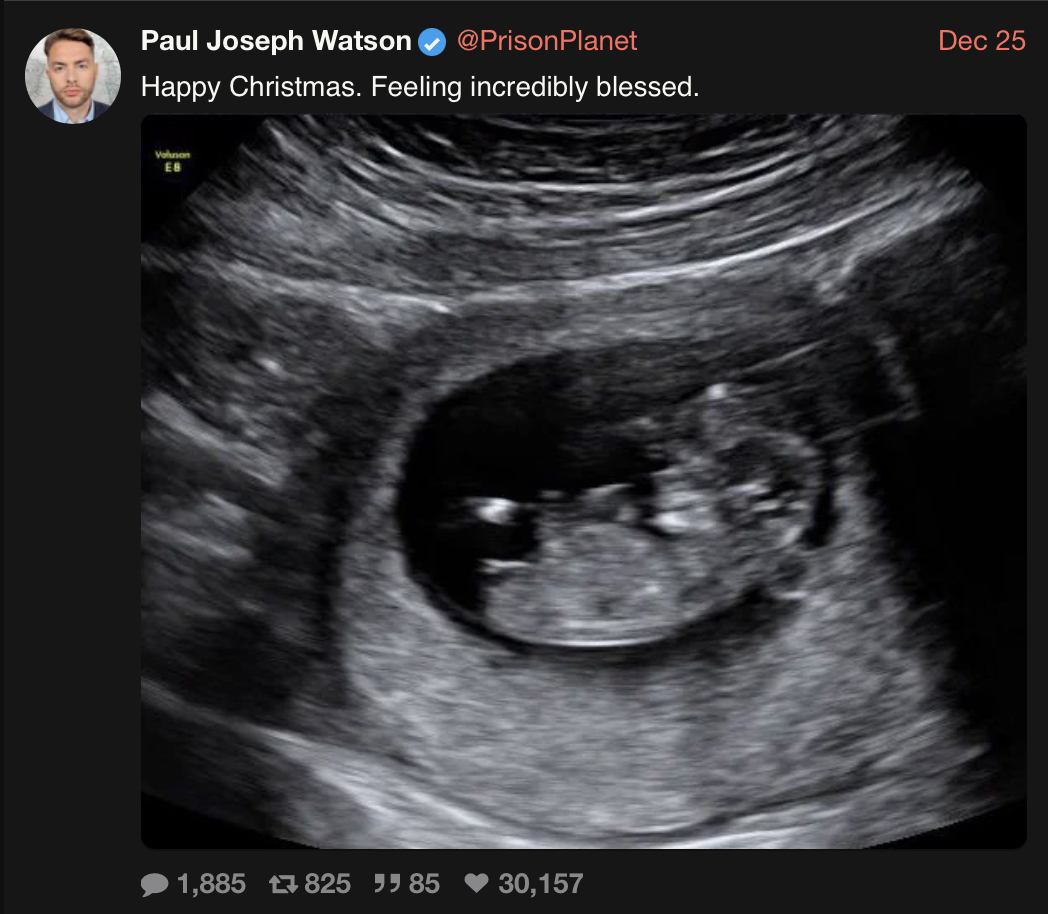Open the attached ultrasound image

point(583,481)
